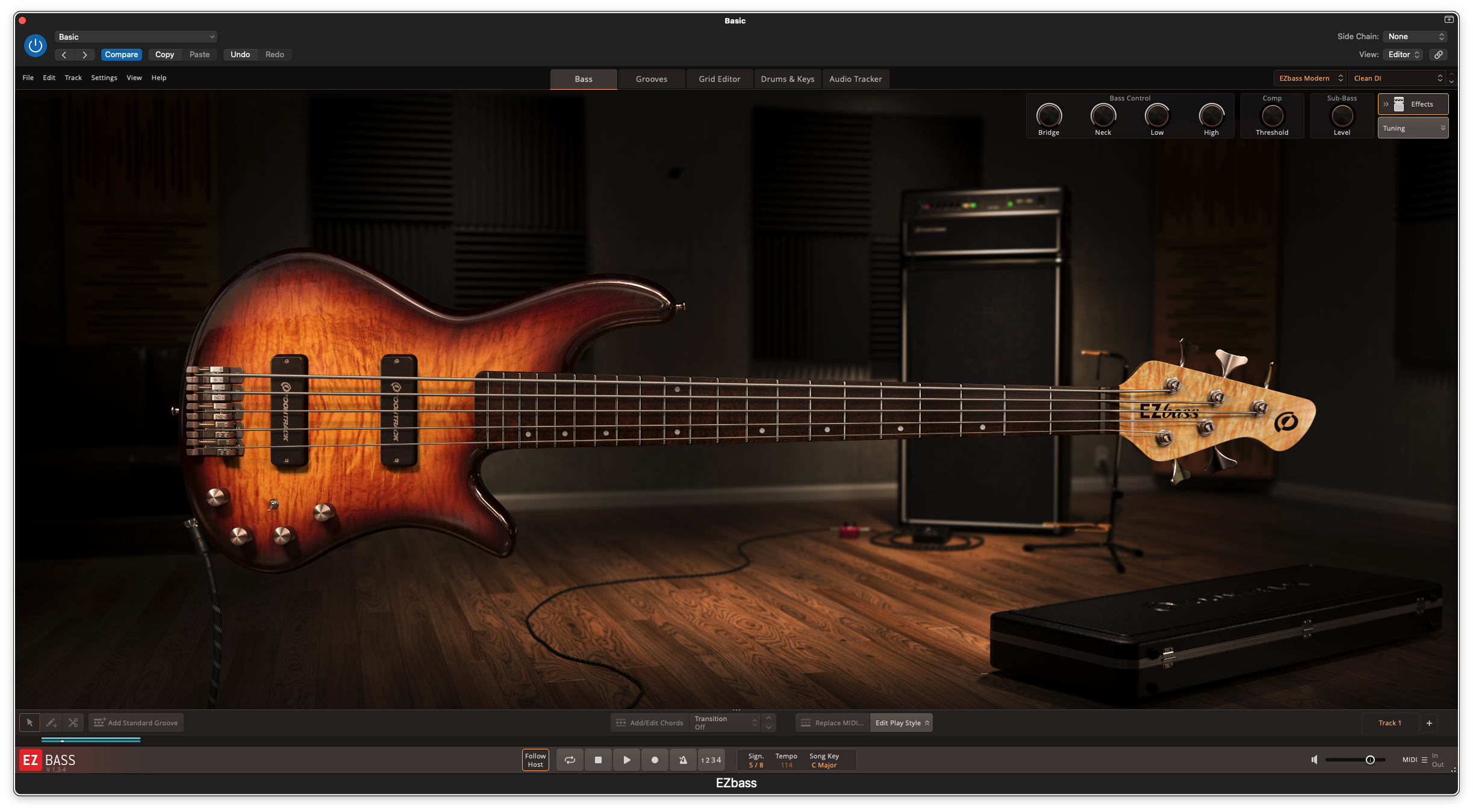Switch to the Grooves tab
Viewport: 1473px width, 812px height.
652,79
